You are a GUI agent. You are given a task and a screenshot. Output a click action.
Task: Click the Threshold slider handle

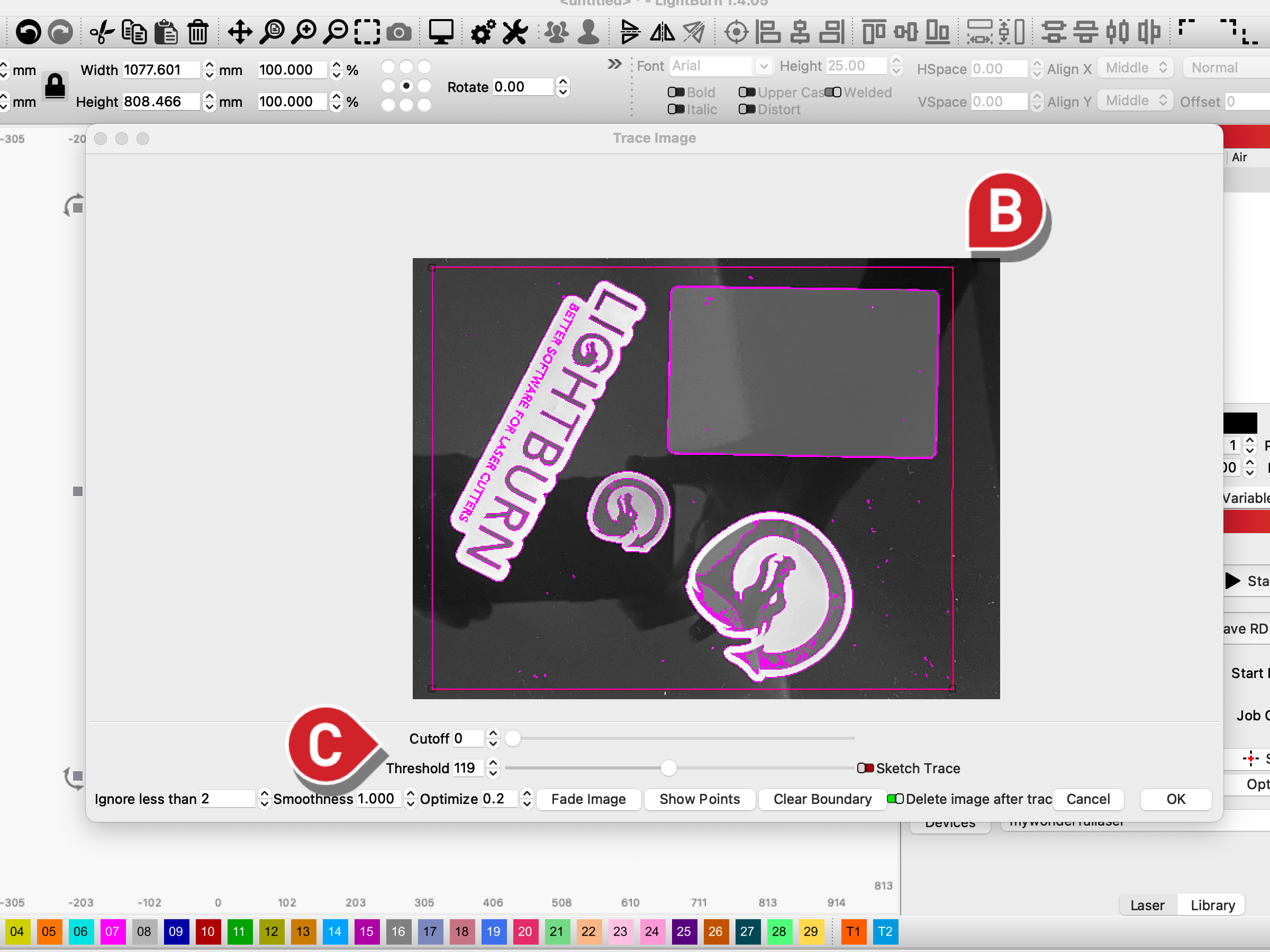click(668, 768)
